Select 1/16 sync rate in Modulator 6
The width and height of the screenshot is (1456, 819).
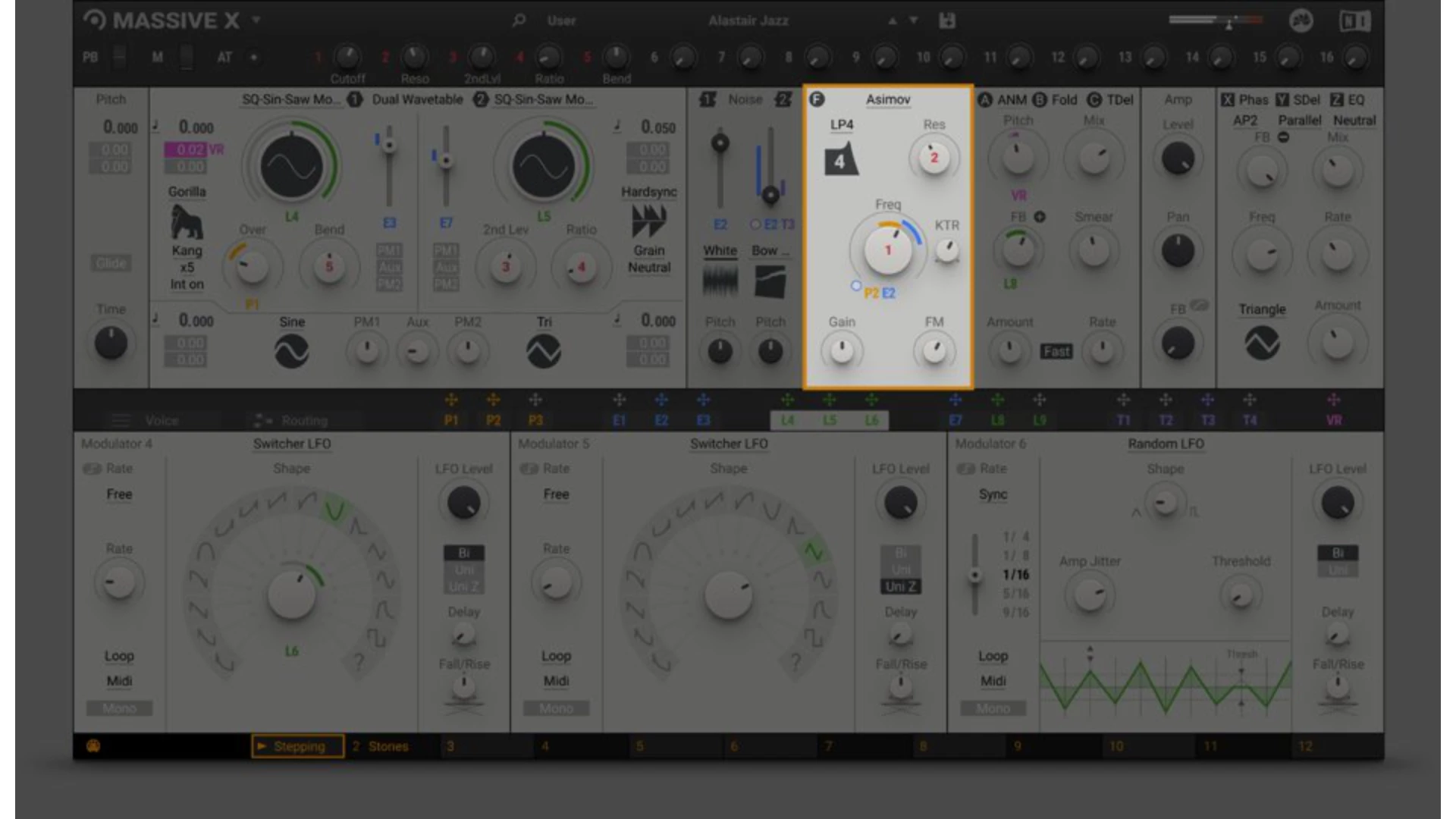coord(1015,574)
